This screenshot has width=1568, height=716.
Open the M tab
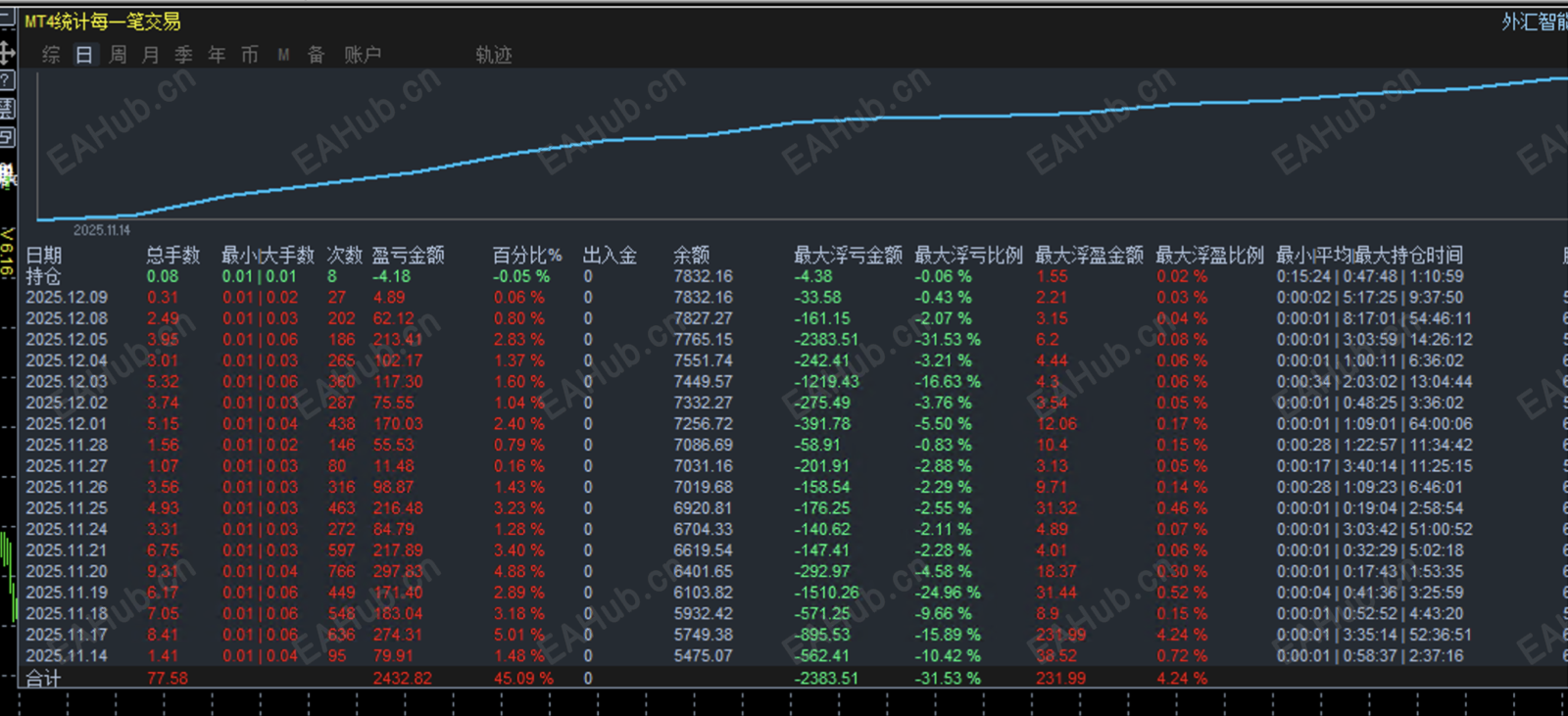tap(283, 55)
